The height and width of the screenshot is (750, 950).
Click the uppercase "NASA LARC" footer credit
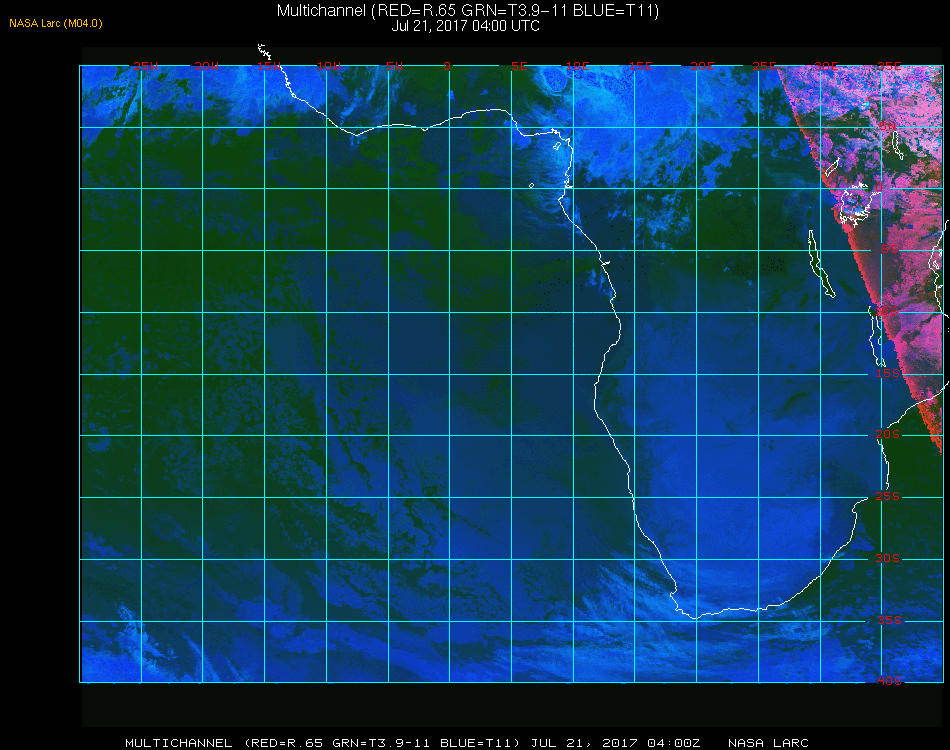click(768, 743)
